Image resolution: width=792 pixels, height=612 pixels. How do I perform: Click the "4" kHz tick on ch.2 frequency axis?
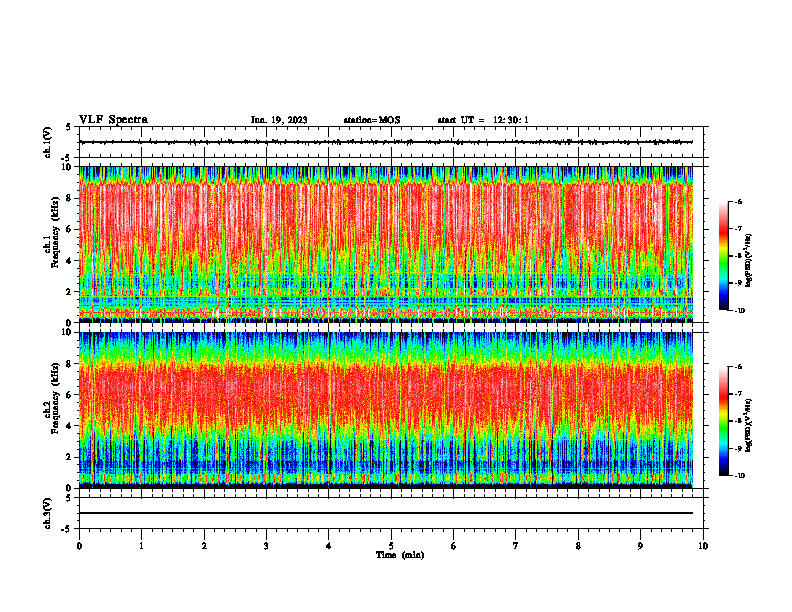tap(70, 426)
